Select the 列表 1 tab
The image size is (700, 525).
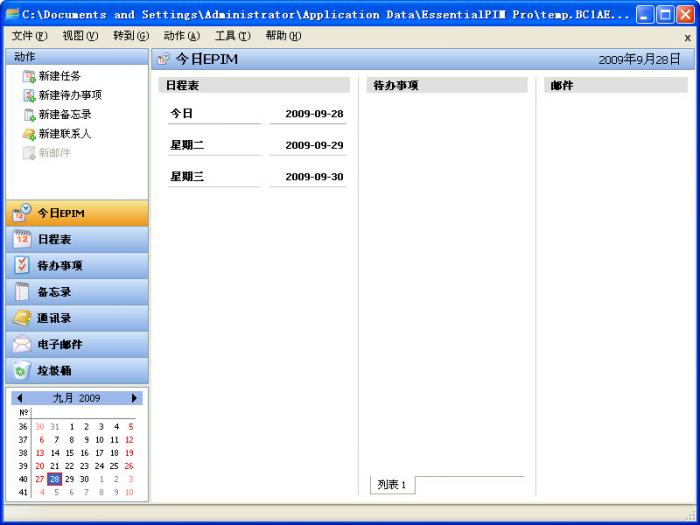point(392,485)
